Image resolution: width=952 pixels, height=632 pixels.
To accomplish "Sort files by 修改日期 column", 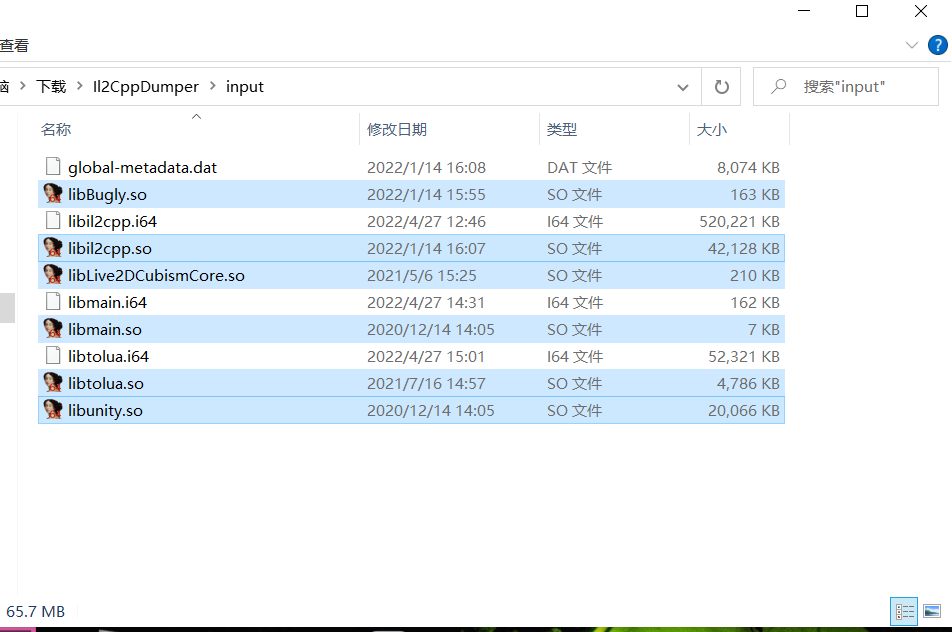I will 397,130.
